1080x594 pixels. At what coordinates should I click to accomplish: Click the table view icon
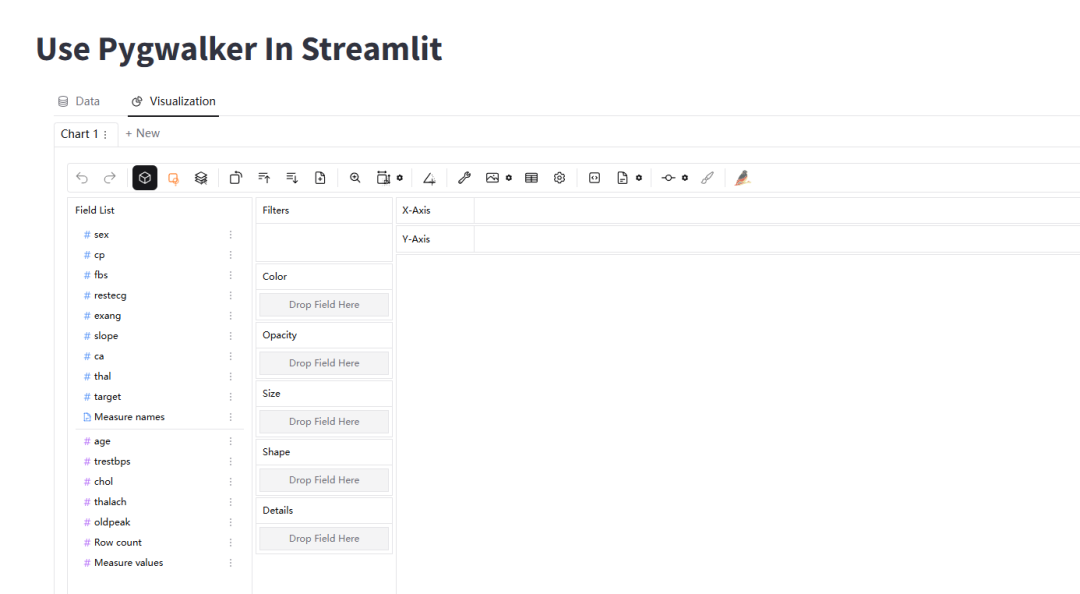tap(531, 178)
